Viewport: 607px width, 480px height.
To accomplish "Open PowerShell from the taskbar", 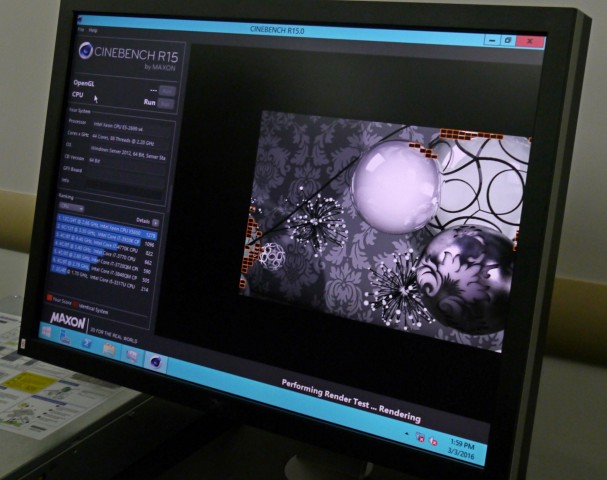I will pos(86,342).
